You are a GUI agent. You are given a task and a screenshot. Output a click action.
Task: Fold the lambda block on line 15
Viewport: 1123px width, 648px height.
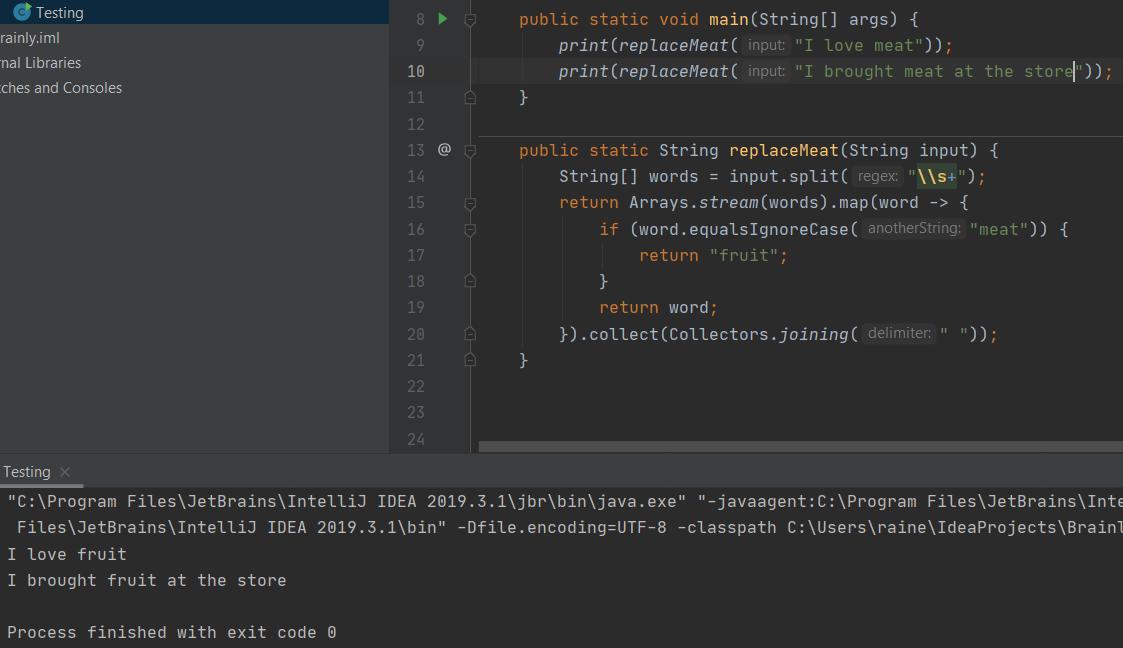click(470, 203)
